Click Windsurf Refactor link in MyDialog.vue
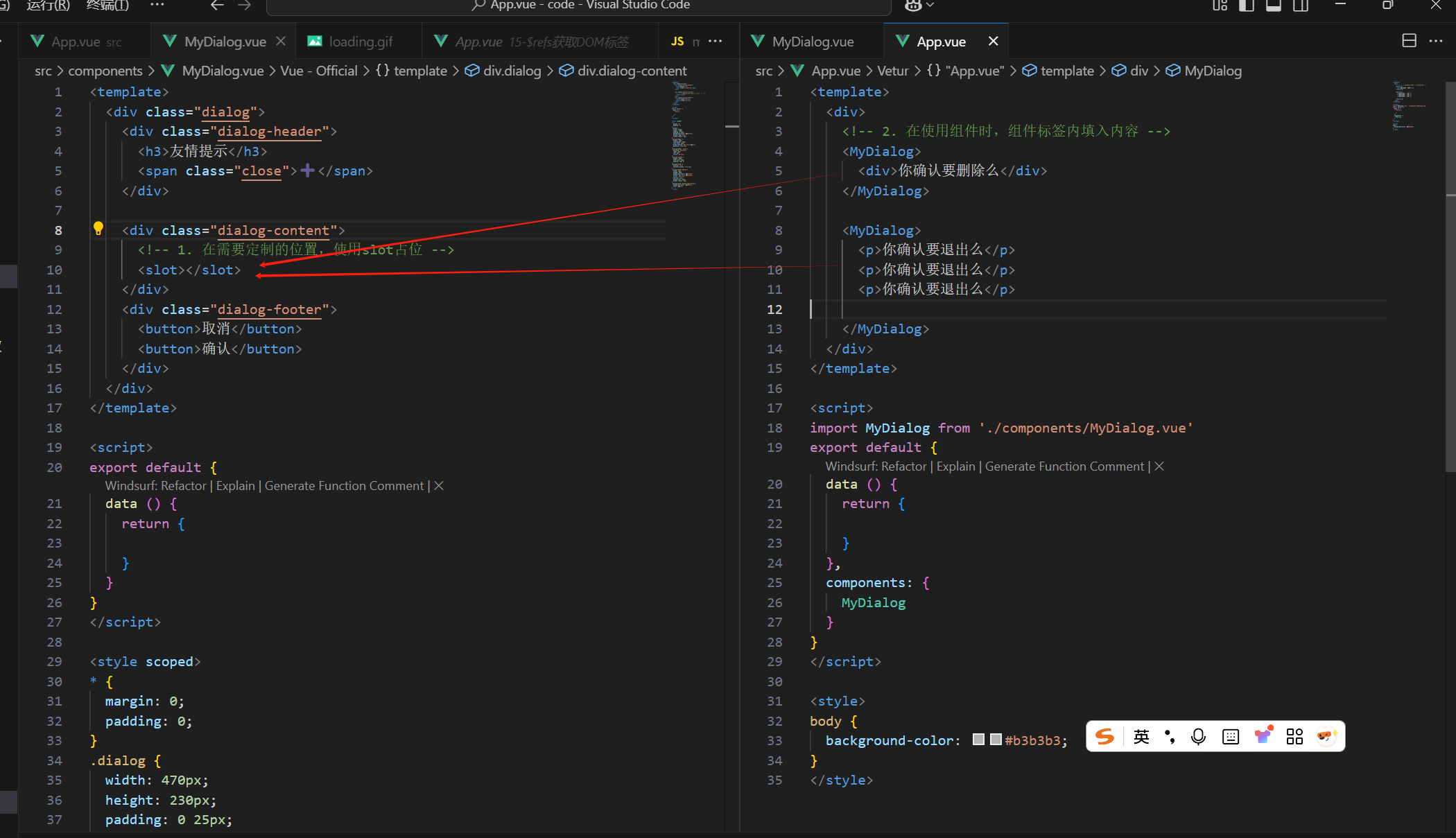This screenshot has width=1456, height=838. coord(184,486)
